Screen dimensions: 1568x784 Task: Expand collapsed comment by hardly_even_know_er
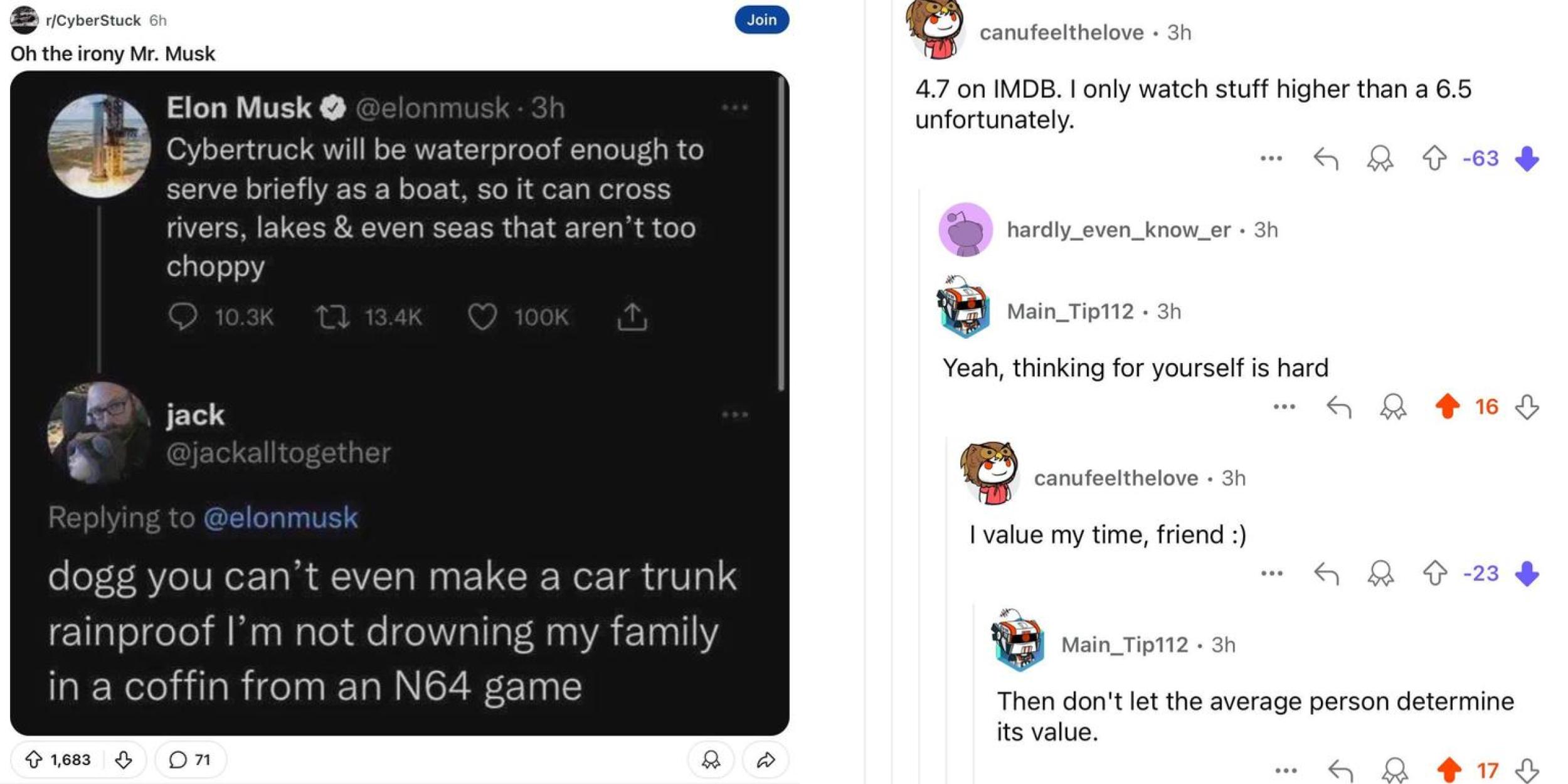pyautogui.click(x=1118, y=230)
